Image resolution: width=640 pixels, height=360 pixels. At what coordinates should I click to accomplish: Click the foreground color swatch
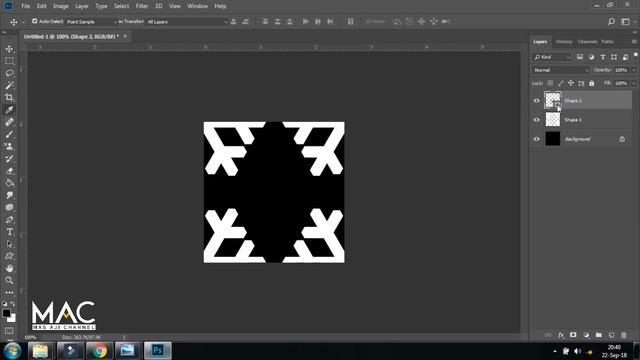[6, 313]
